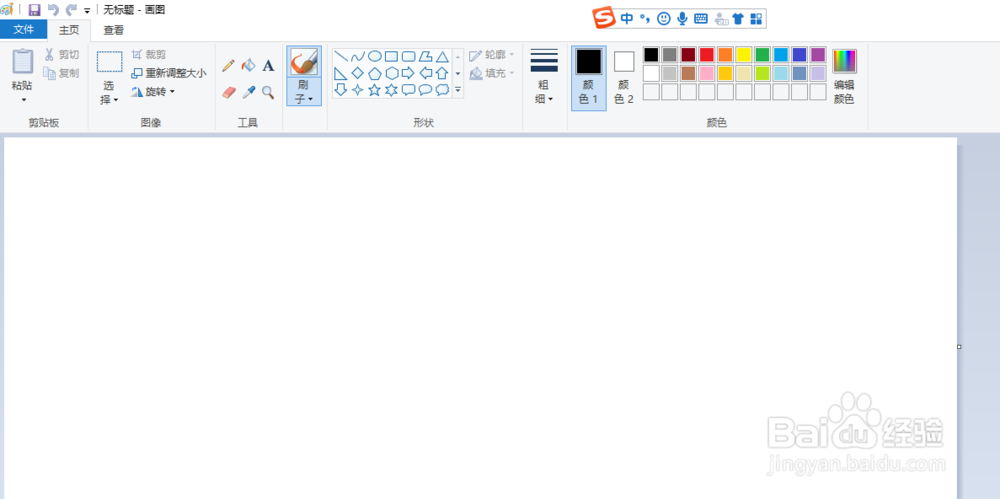This screenshot has height=499, width=1000.
Task: Expand the full shapes gallery
Action: click(x=458, y=90)
